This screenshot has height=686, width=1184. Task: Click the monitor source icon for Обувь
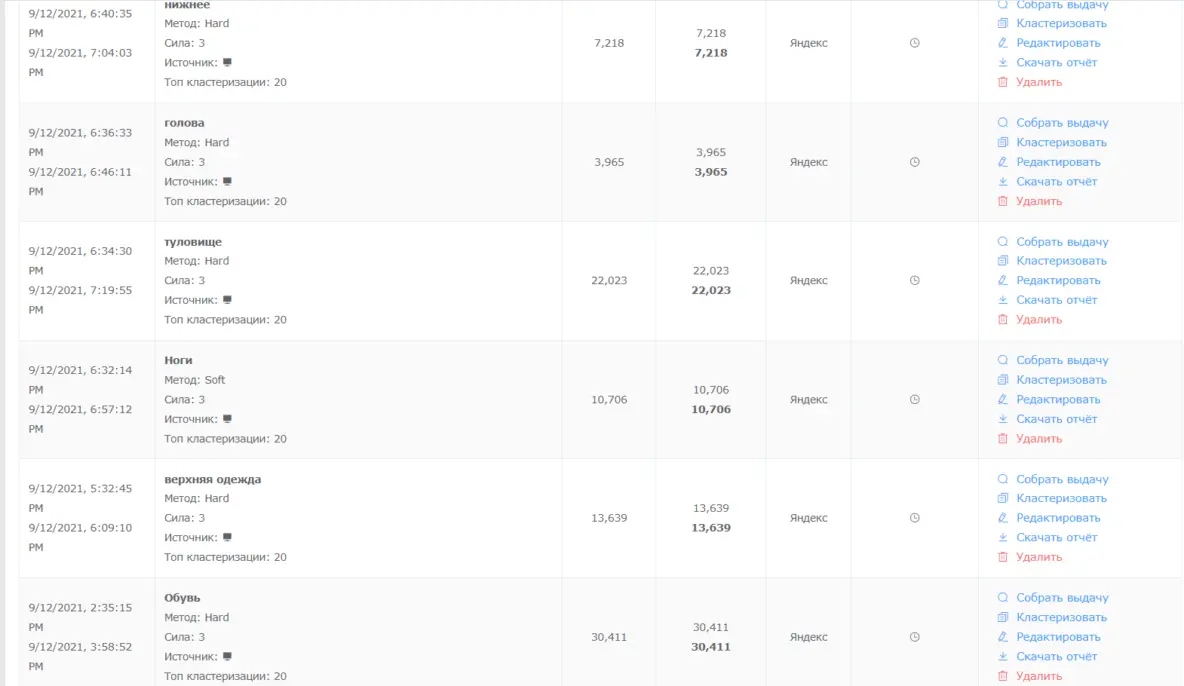tap(227, 657)
